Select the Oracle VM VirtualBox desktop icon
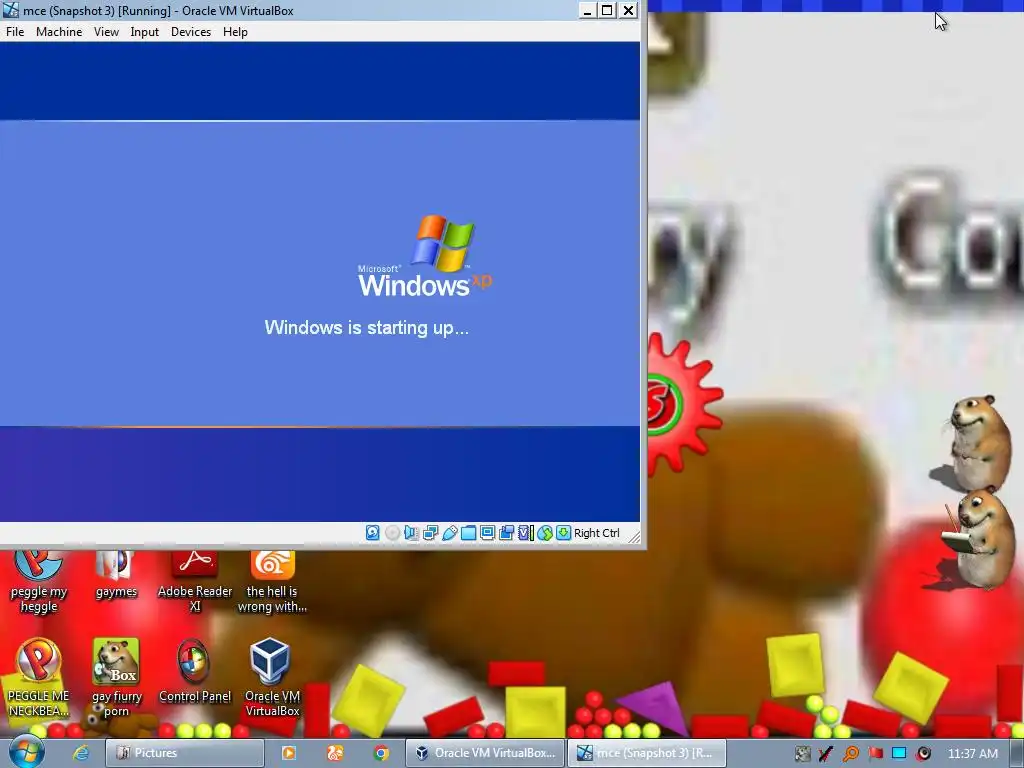The width and height of the screenshot is (1024, 768). (x=271, y=678)
